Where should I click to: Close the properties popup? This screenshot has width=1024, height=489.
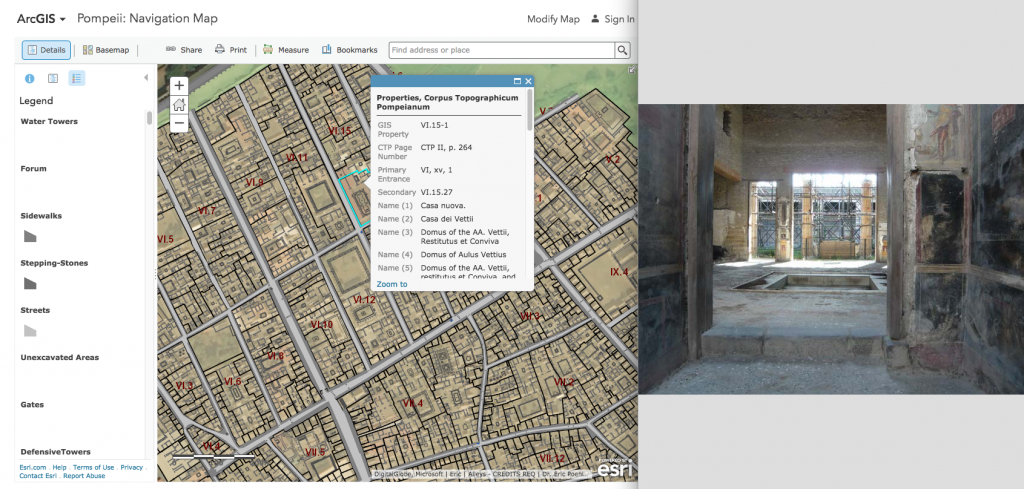pos(528,81)
